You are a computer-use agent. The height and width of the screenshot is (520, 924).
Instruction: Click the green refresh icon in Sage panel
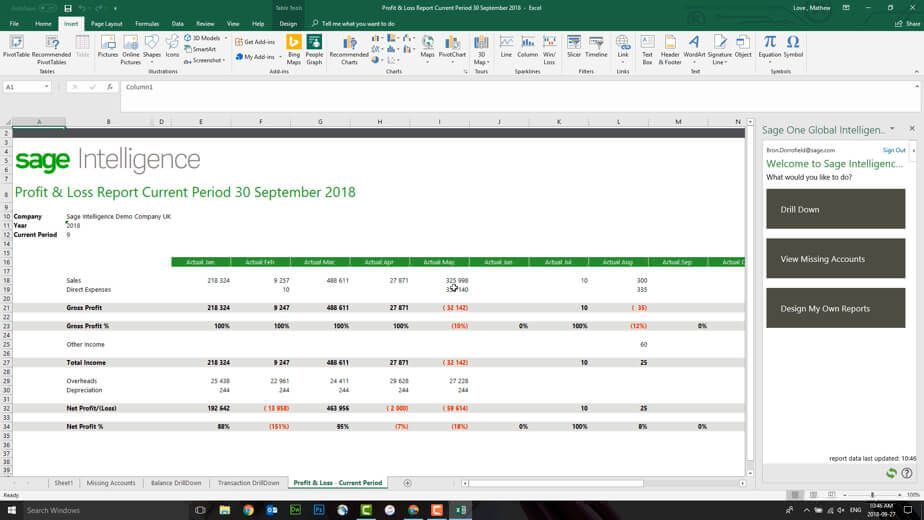891,473
